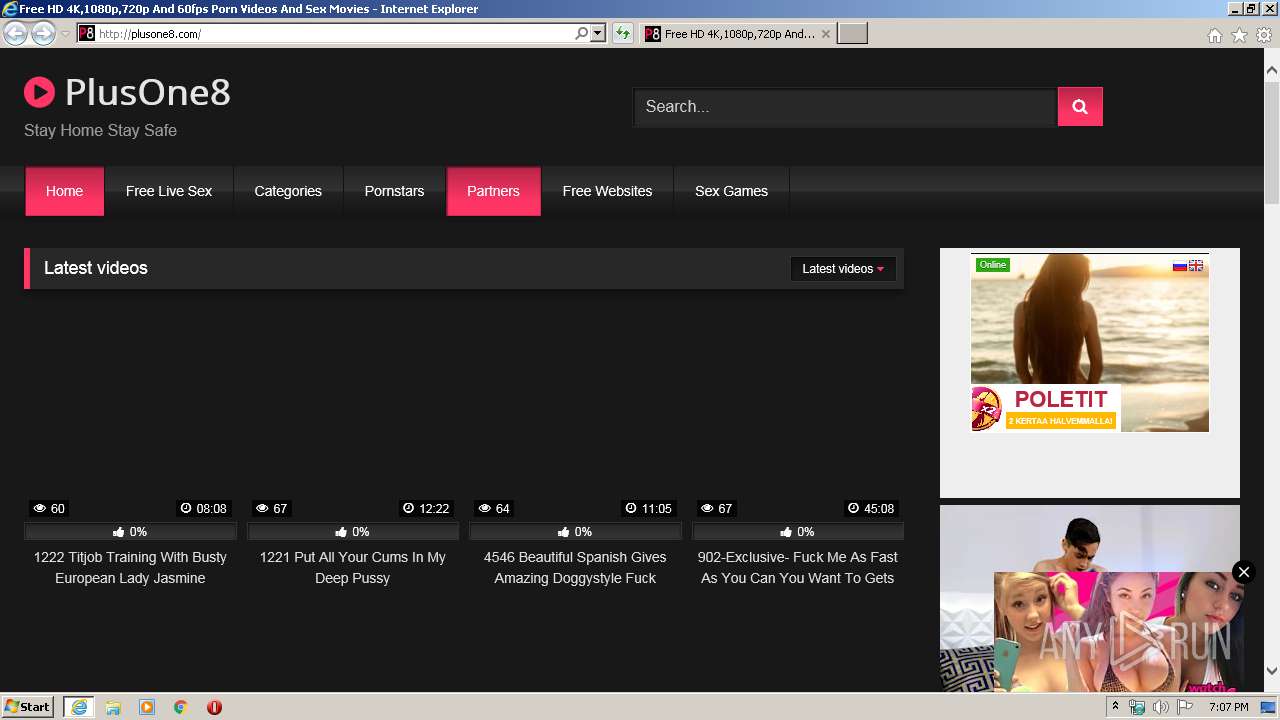The height and width of the screenshot is (720, 1280).
Task: Launch Chrome from the taskbar
Action: 181,707
